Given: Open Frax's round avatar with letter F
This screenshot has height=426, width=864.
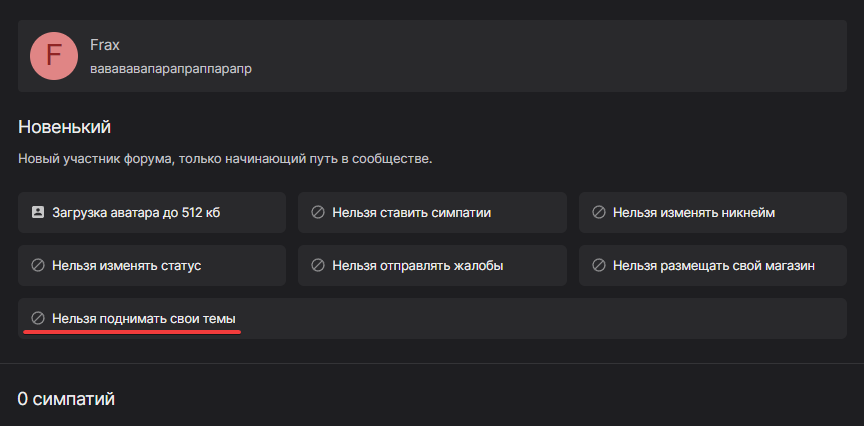Looking at the screenshot, I should [x=55, y=56].
